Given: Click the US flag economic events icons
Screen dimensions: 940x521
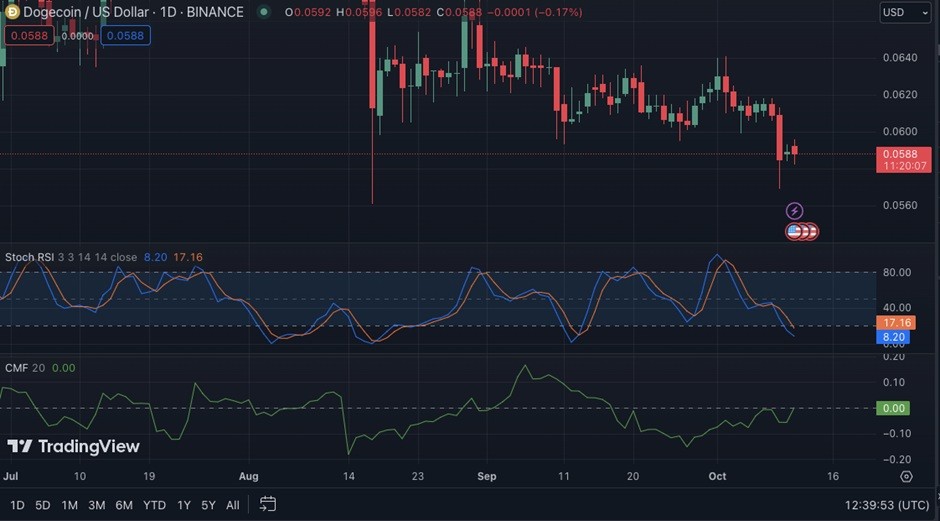Looking at the screenshot, I should coord(802,231).
